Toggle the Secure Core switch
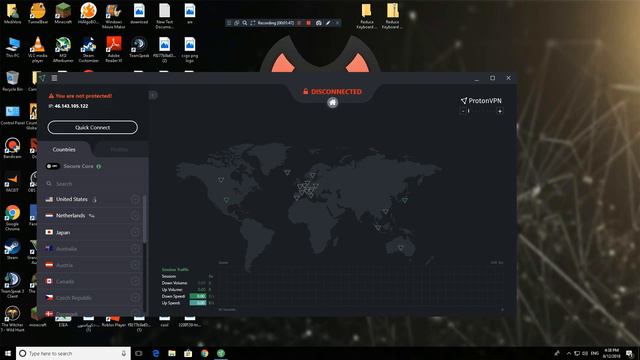 [53, 166]
